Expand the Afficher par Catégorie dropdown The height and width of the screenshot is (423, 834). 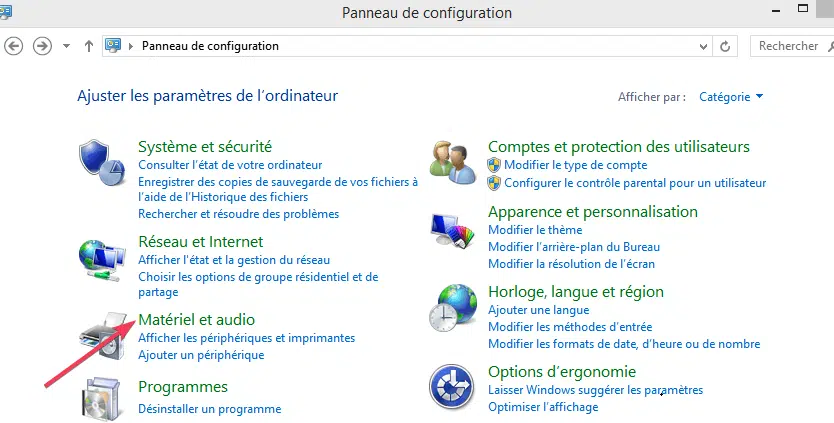click(731, 97)
